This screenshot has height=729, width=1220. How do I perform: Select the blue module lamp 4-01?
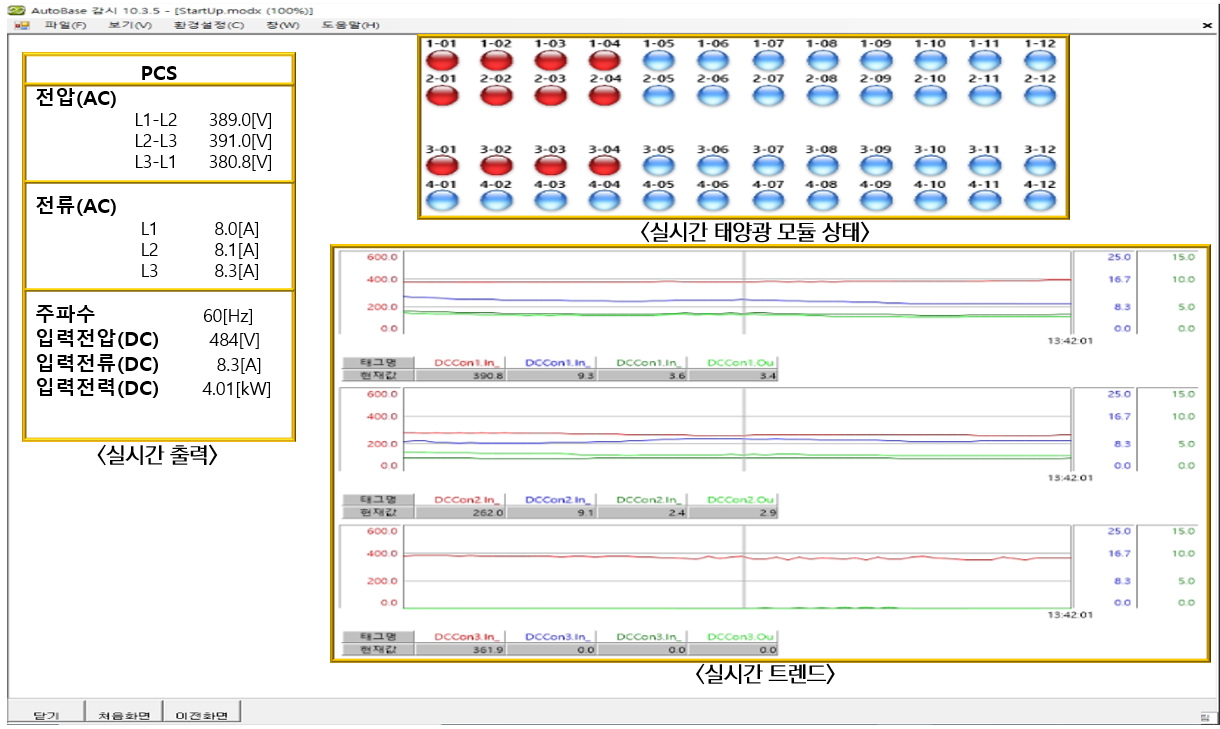441,200
